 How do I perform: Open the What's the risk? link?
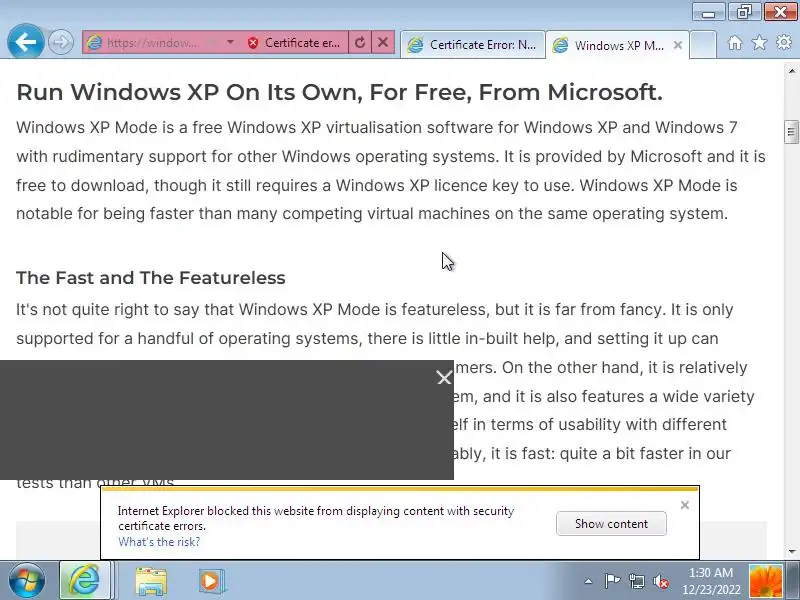click(x=159, y=542)
